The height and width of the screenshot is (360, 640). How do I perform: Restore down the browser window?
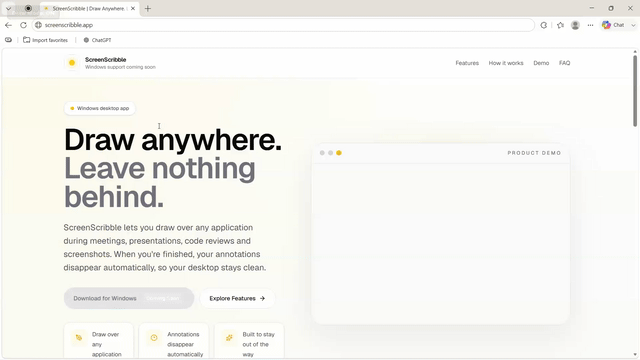point(611,8)
